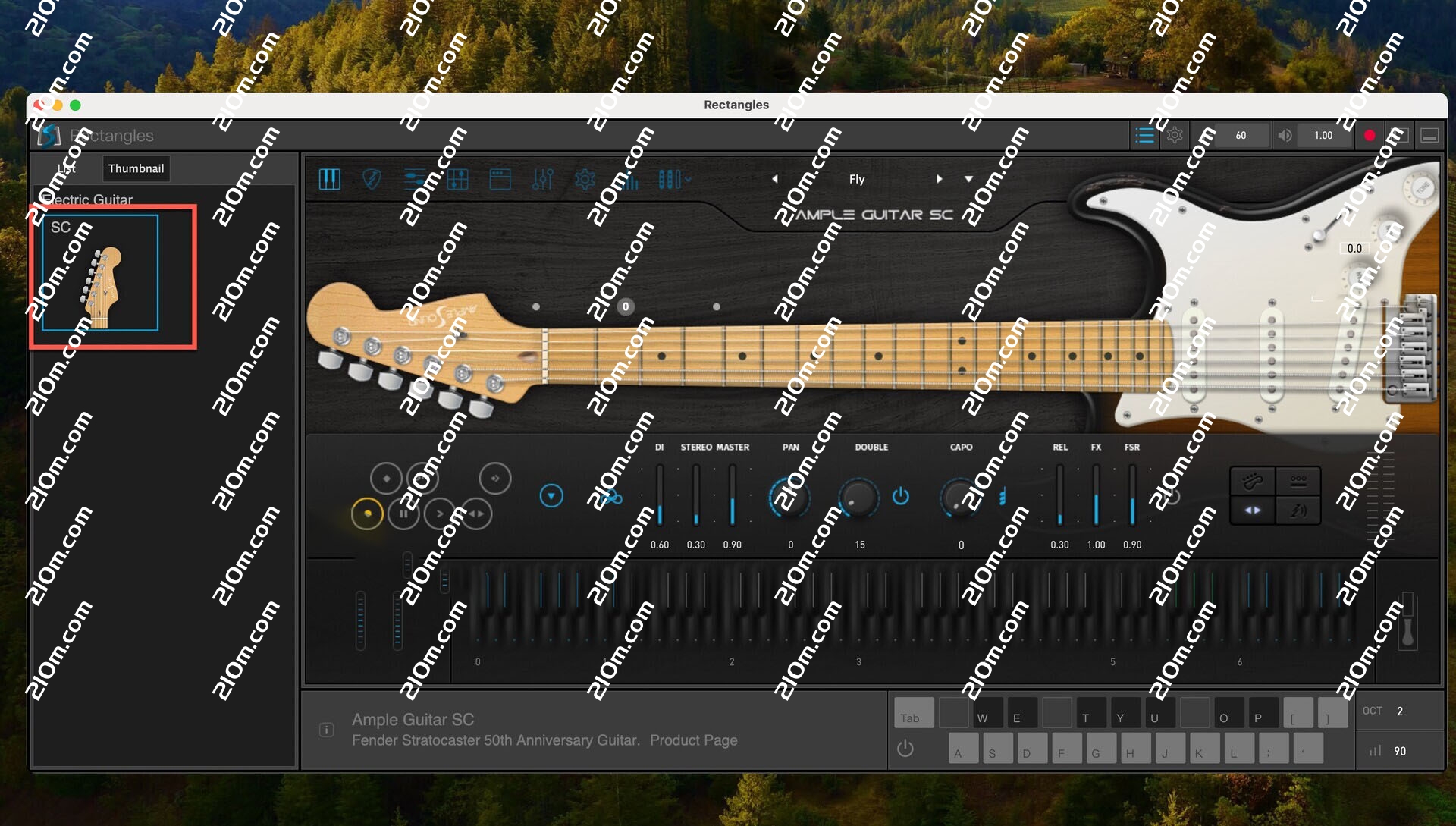Adjust the MASTER slider at 0.90

click(733, 495)
